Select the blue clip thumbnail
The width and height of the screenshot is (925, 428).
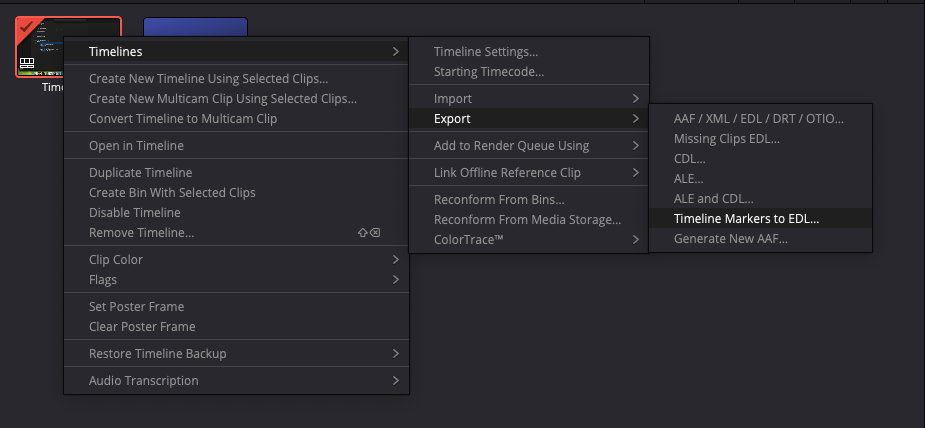(x=195, y=28)
